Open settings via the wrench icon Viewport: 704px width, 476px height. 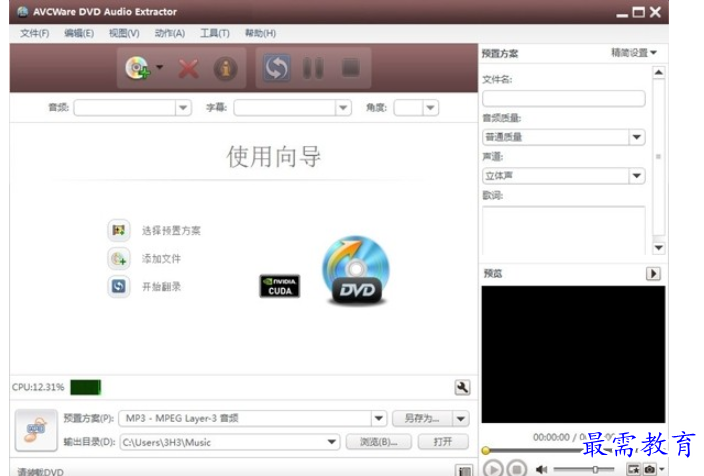coord(462,387)
